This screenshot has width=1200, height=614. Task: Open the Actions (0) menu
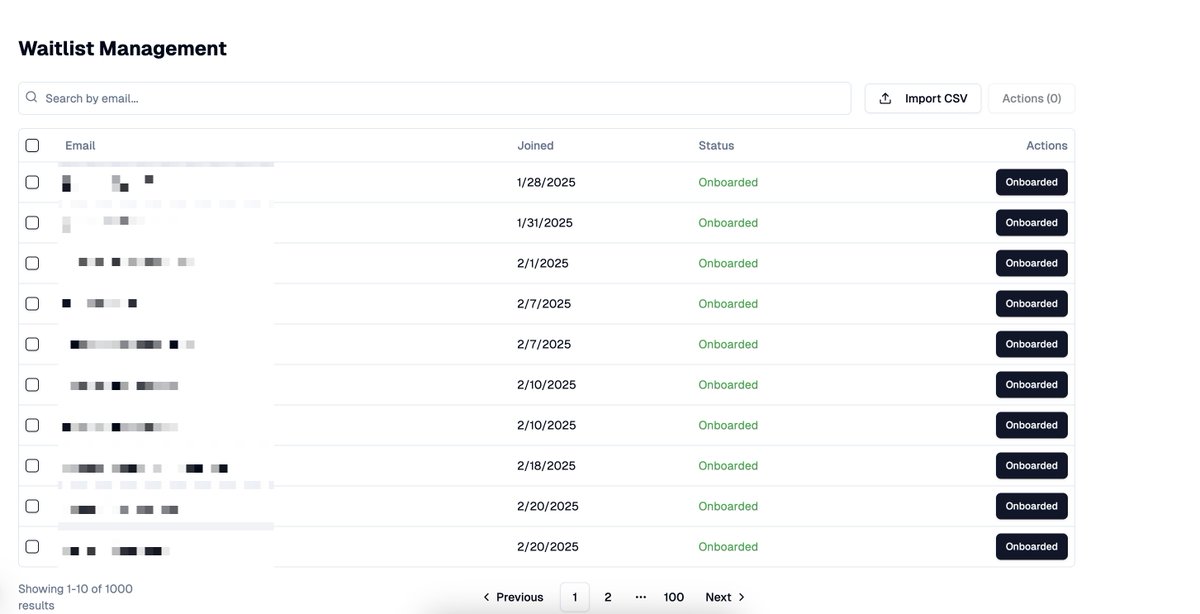tap(1031, 98)
